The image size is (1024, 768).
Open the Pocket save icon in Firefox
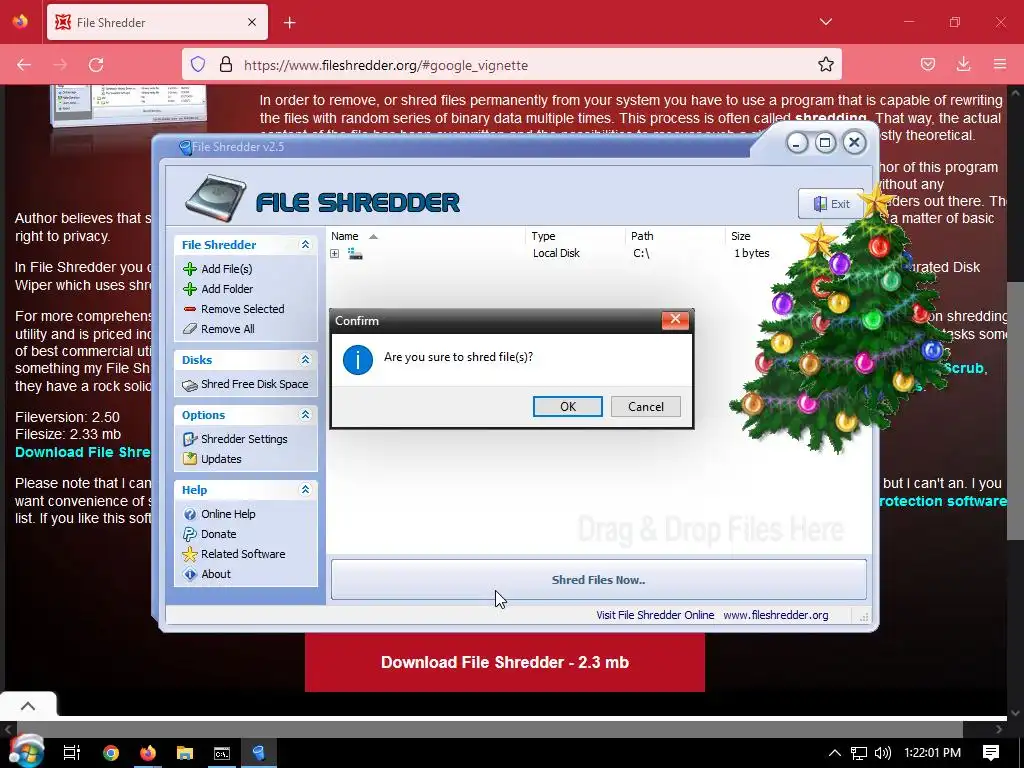(x=928, y=65)
